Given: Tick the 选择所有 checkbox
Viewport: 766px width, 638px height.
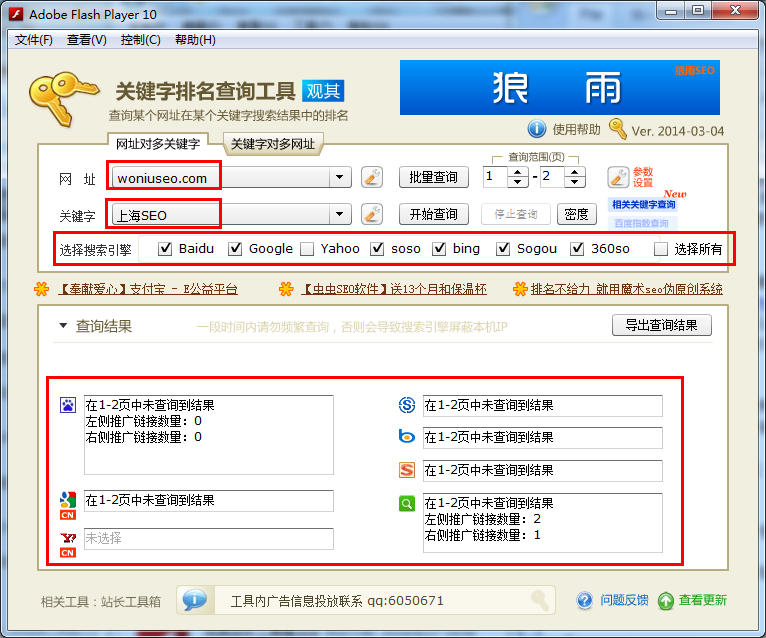Looking at the screenshot, I should click(660, 249).
